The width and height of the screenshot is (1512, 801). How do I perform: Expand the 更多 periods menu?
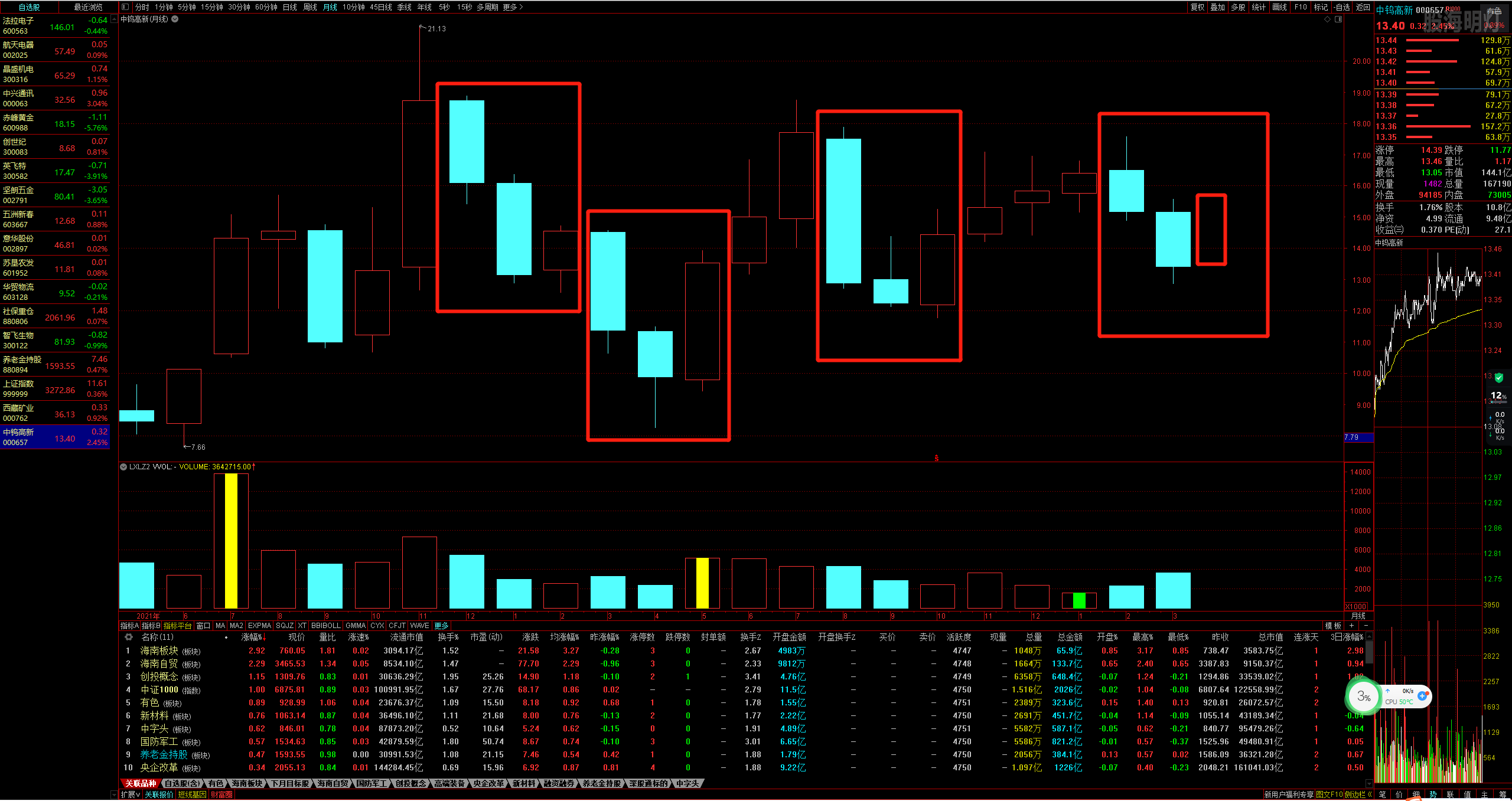pyautogui.click(x=513, y=7)
